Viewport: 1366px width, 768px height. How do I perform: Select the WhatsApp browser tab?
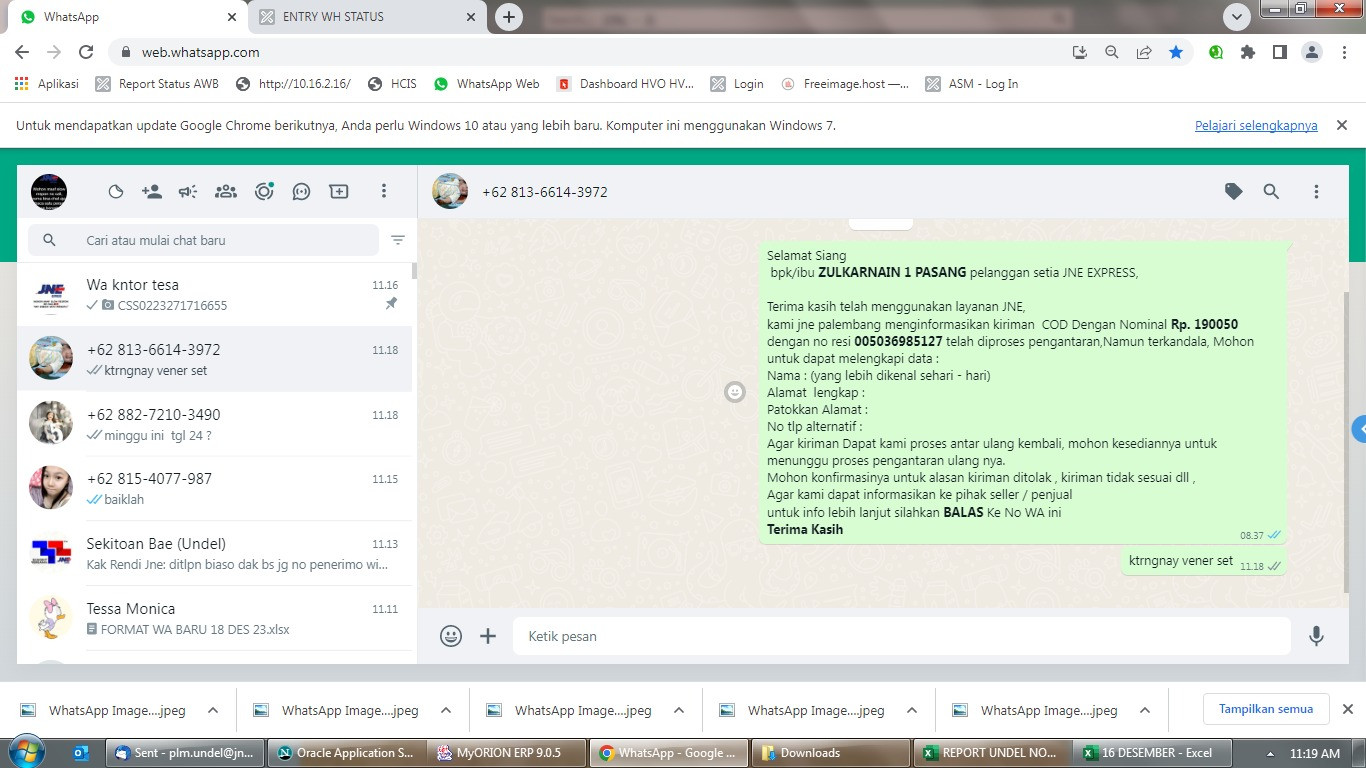[126, 17]
